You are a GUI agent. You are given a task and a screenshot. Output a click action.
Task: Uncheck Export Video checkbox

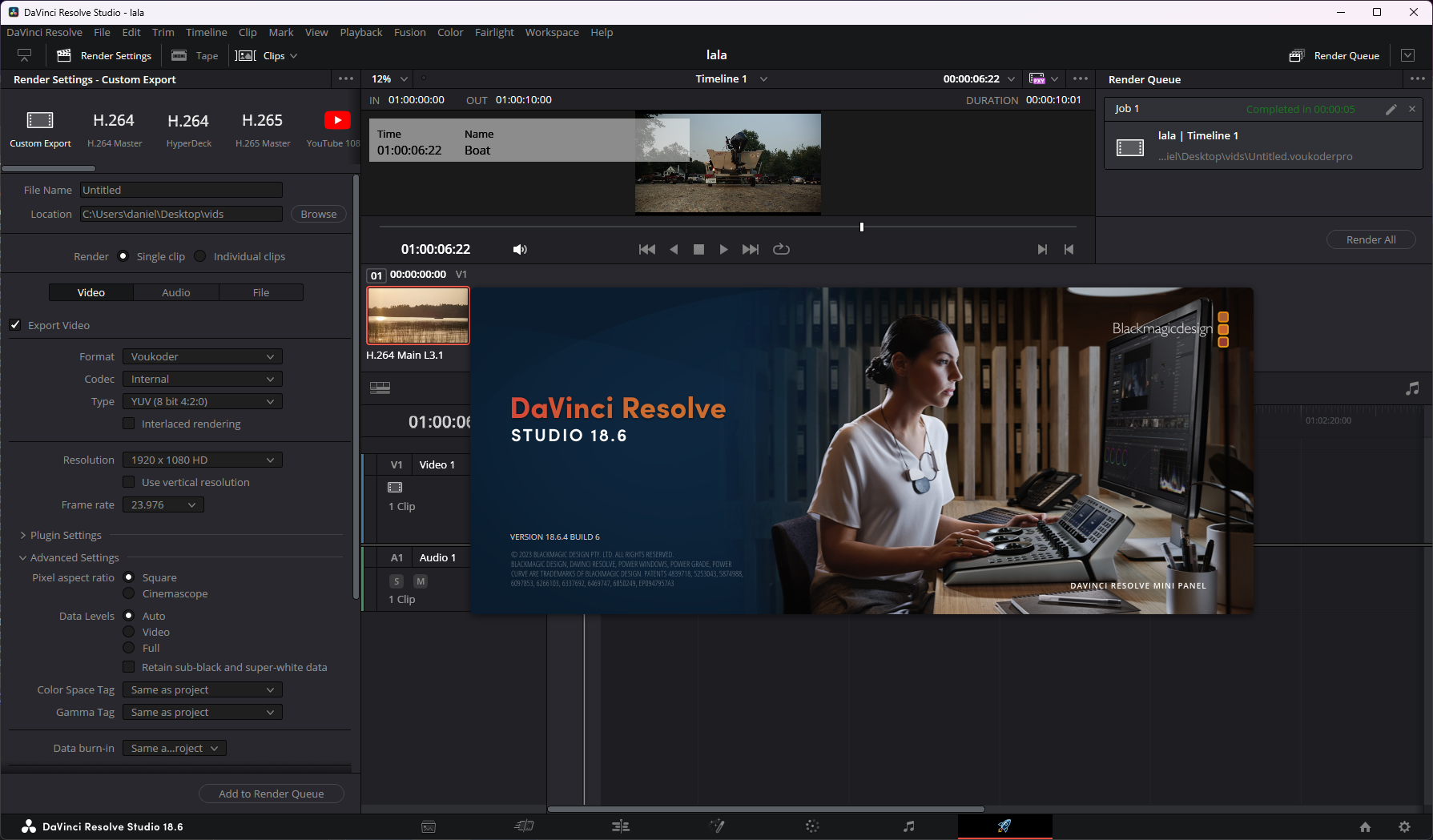pyautogui.click(x=15, y=325)
